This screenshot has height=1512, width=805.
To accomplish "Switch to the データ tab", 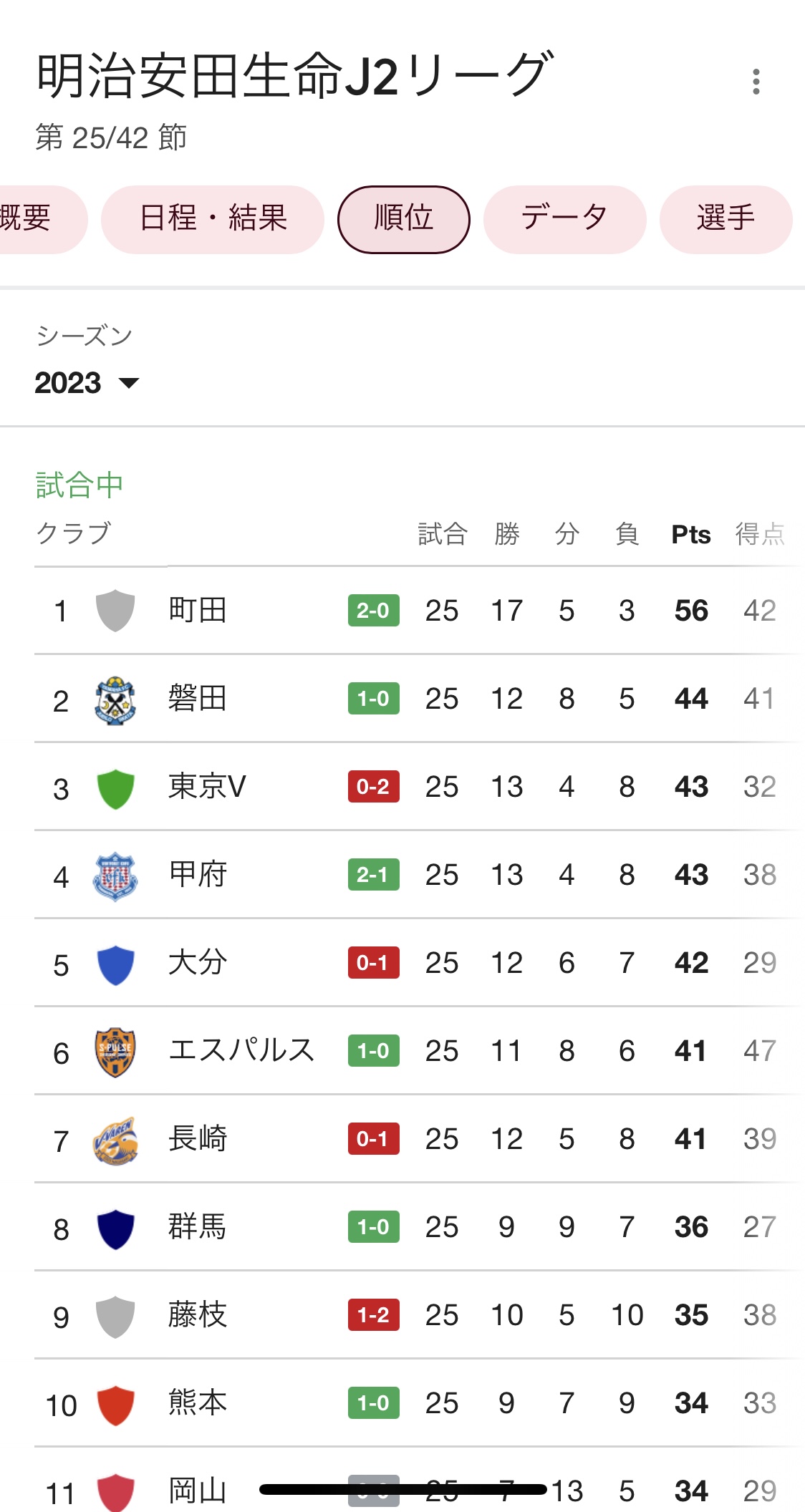I will (x=564, y=218).
